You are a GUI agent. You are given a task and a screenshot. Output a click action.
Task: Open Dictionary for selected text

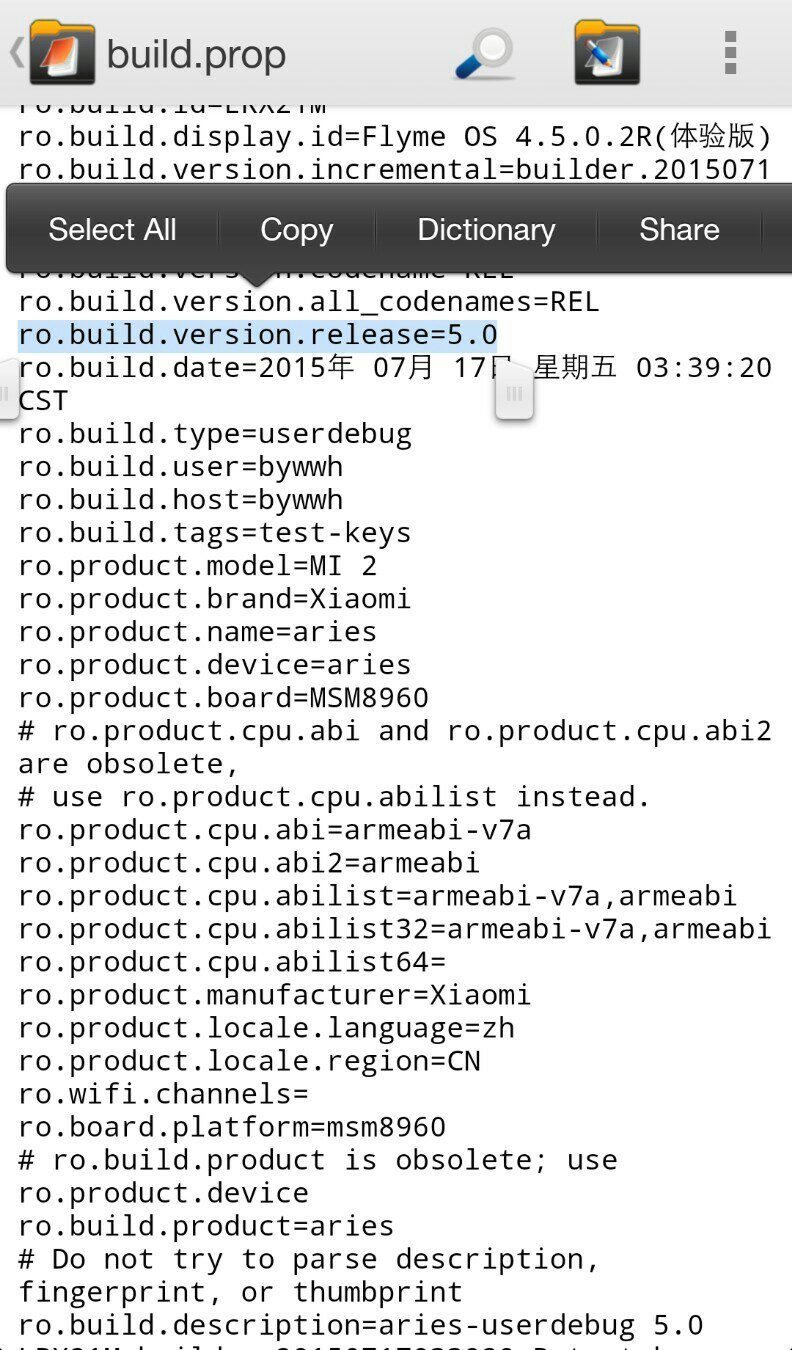pos(486,230)
